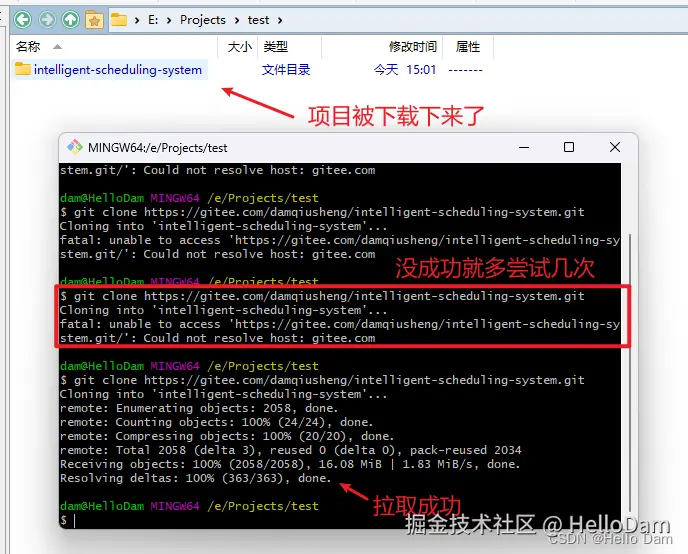This screenshot has width=688, height=554.
Task: Click the Forward navigation arrow button
Action: [x=47, y=20]
